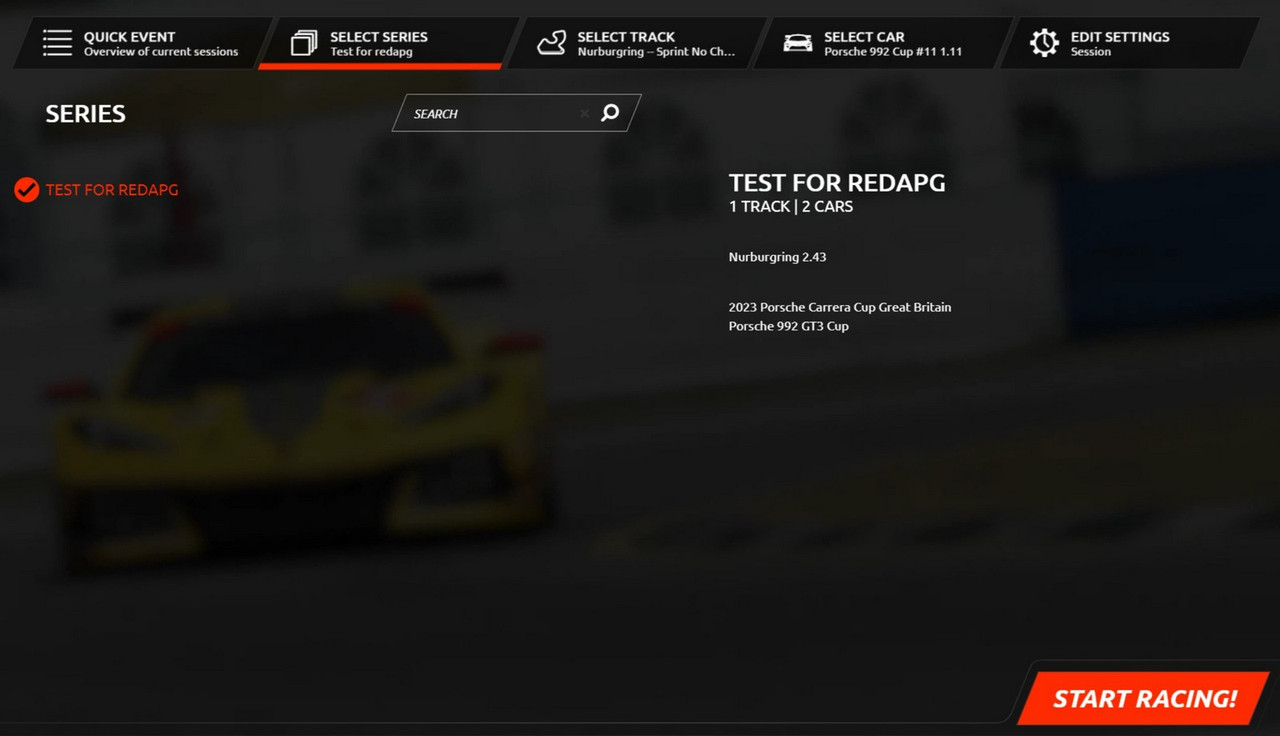
Task: Click the Nurburgring 2.43 track text
Action: click(777, 257)
